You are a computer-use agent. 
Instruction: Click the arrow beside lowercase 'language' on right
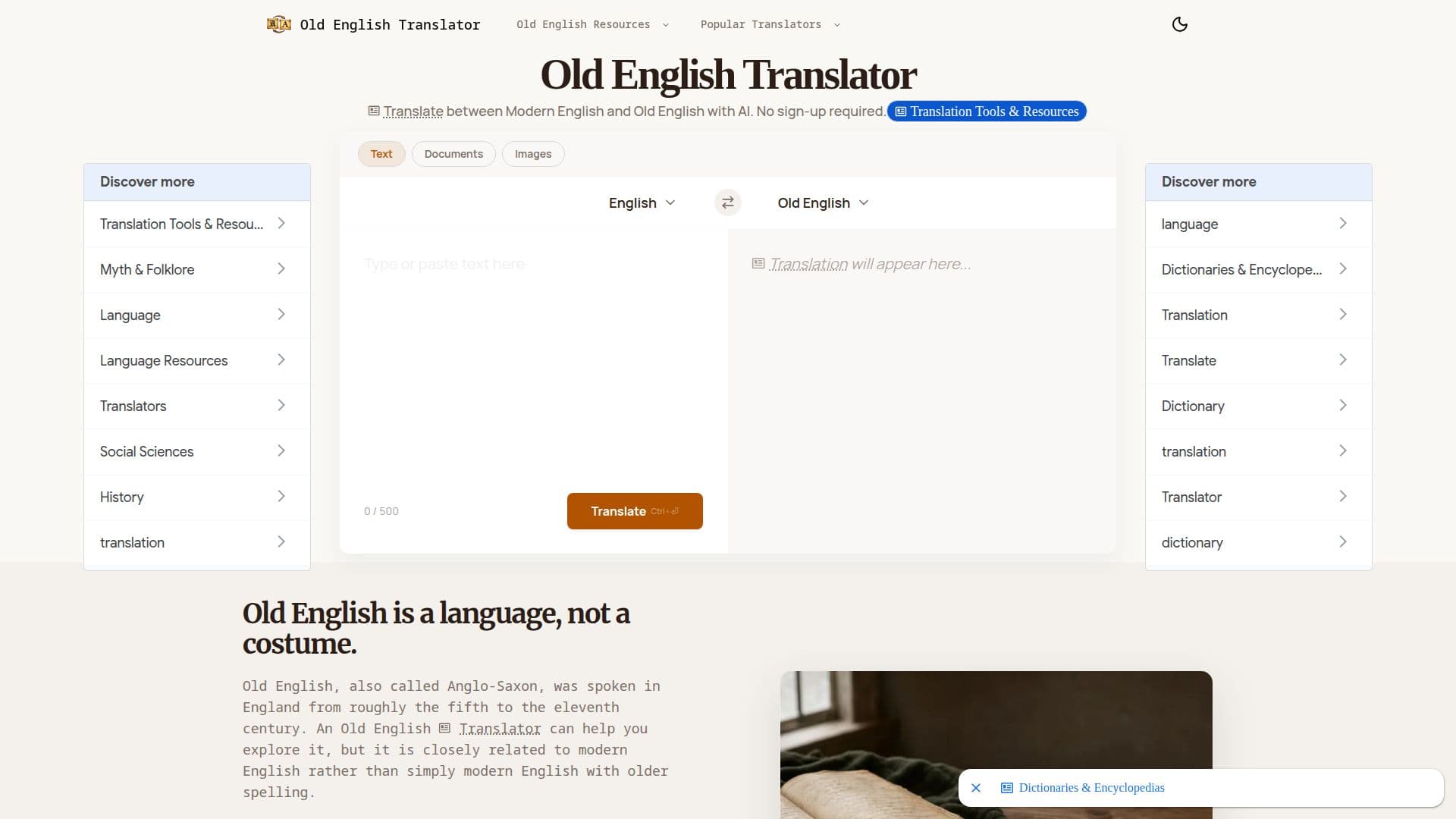pyautogui.click(x=1343, y=224)
